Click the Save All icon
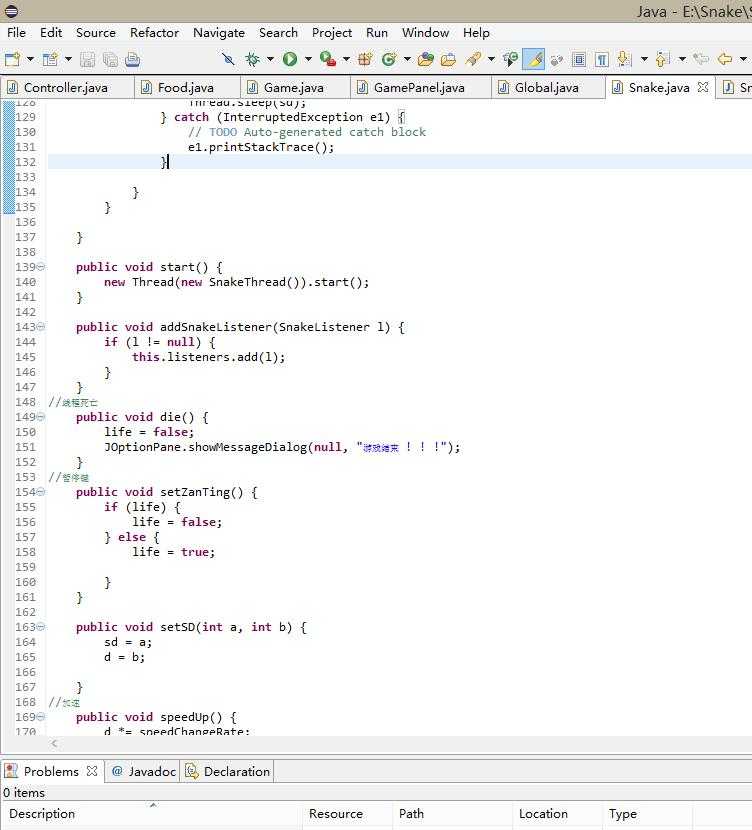Screen dimensions: 752x830 click(x=110, y=59)
